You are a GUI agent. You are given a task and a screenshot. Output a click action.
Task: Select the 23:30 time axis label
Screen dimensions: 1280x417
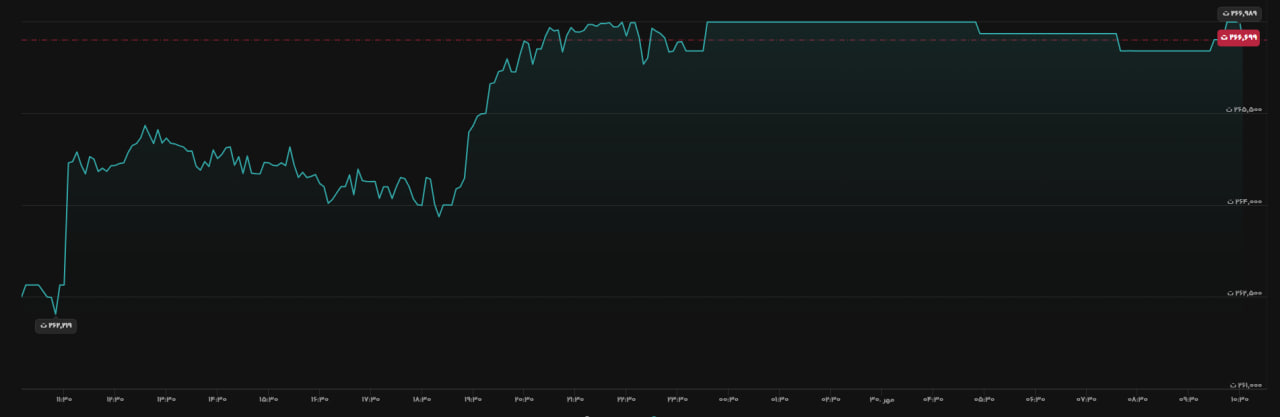(677, 399)
